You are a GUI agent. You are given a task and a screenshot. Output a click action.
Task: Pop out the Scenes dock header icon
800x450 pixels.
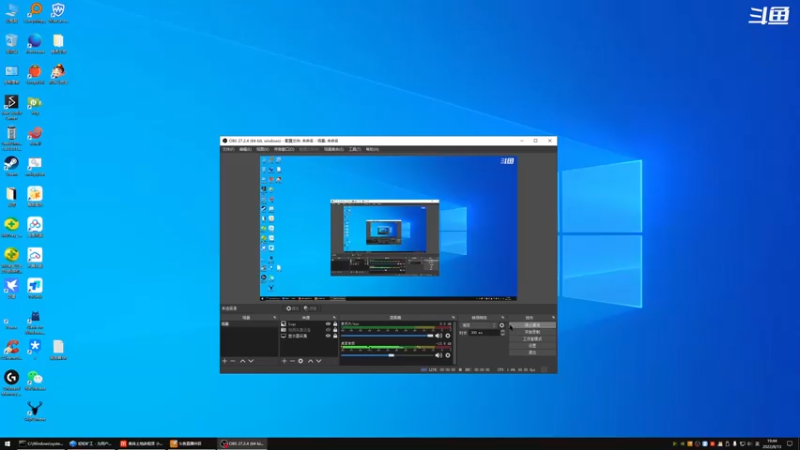274,317
